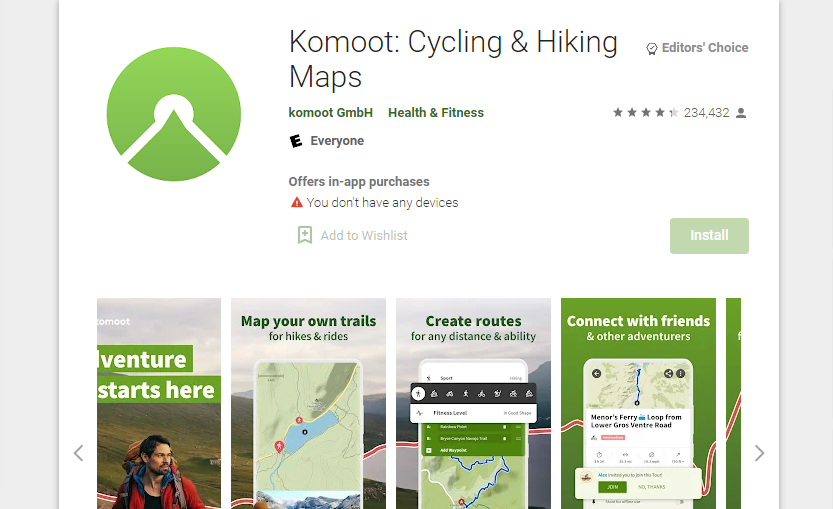Viewport: 833px width, 509px height.
Task: Open the 'adventure starts here' screenshot
Action: [159, 403]
